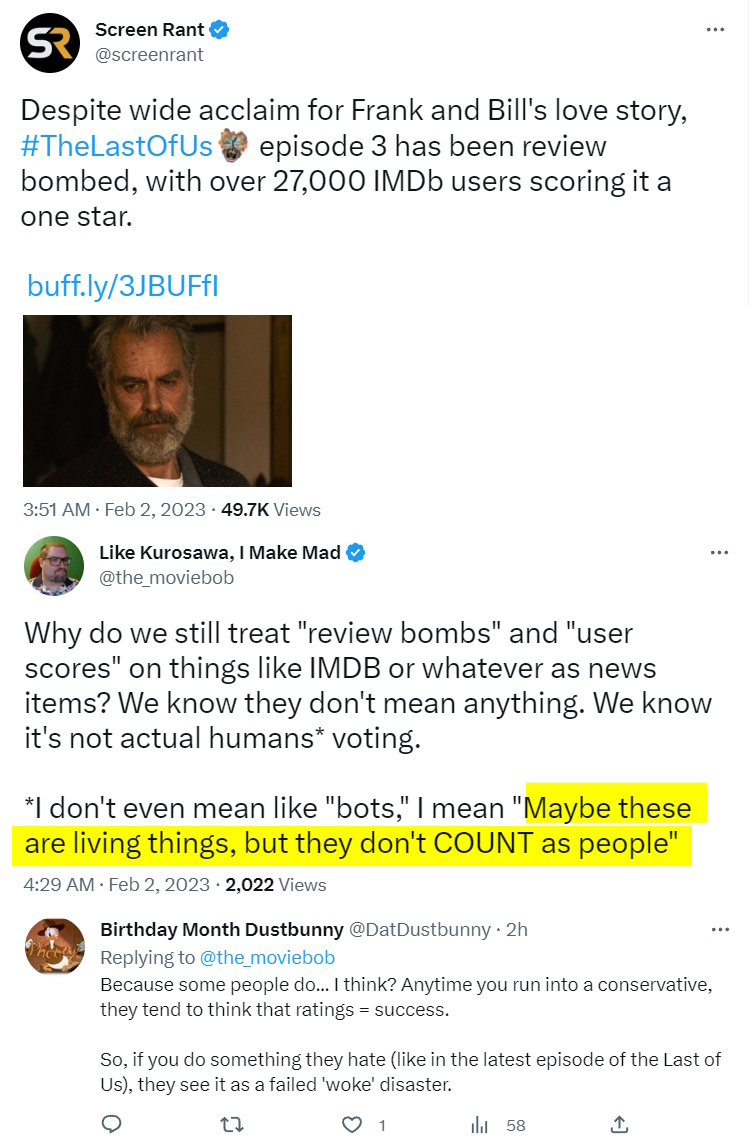
Task: Like Dustbunny's reply with heart icon
Action: click(353, 1125)
